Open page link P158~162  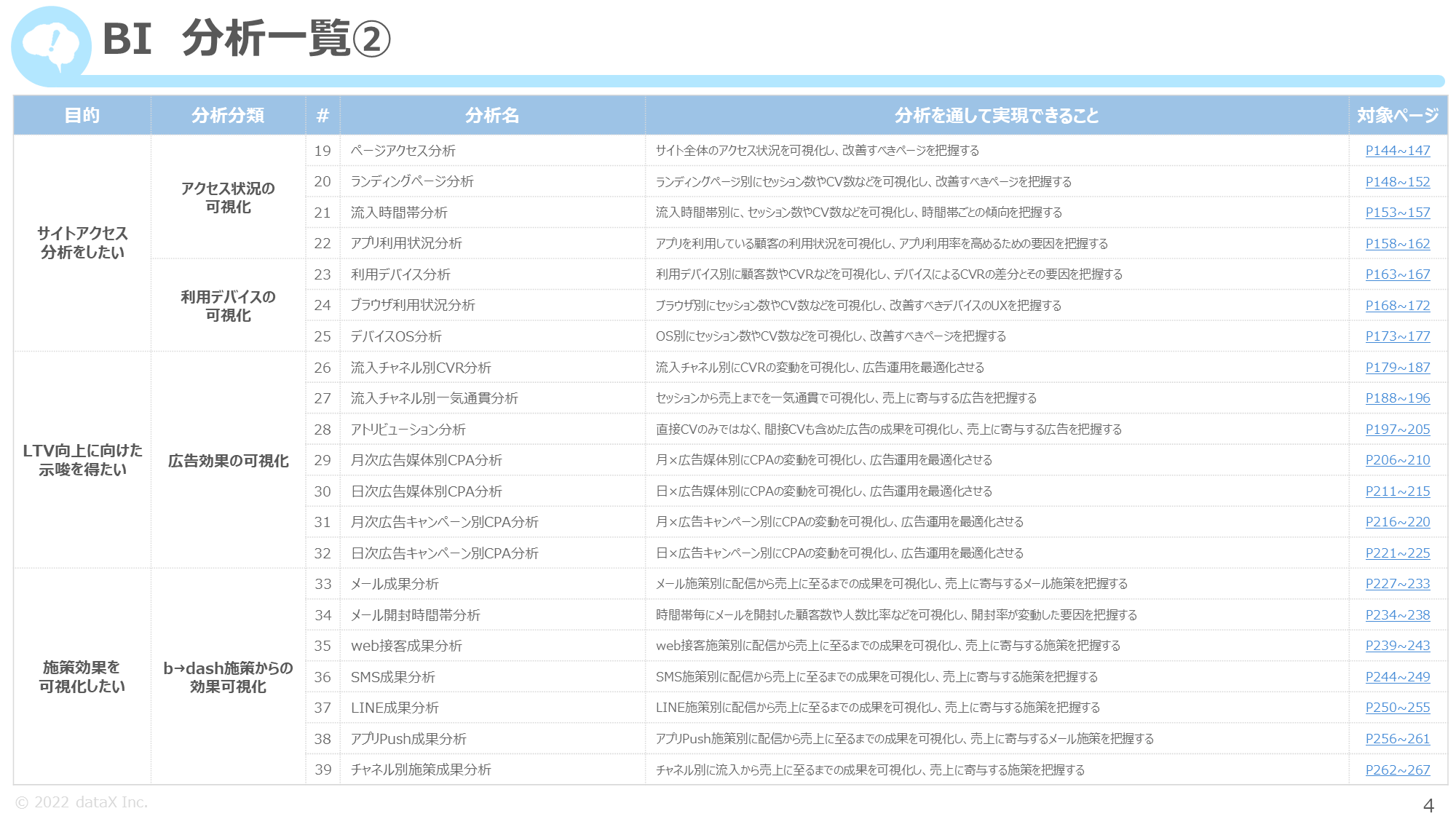[x=1398, y=244]
